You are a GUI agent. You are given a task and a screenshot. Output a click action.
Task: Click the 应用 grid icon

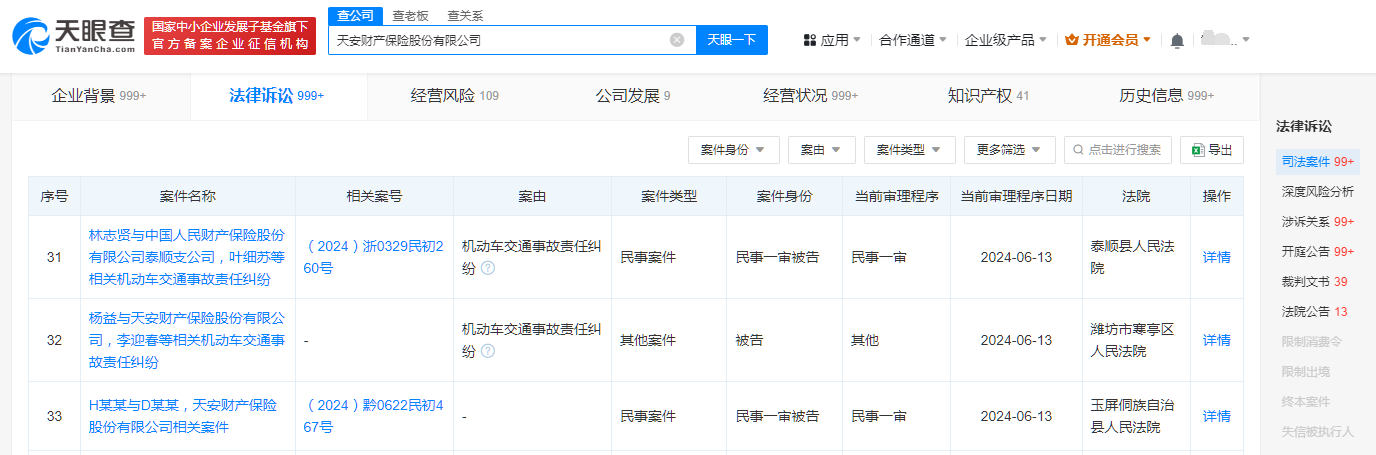[809, 40]
